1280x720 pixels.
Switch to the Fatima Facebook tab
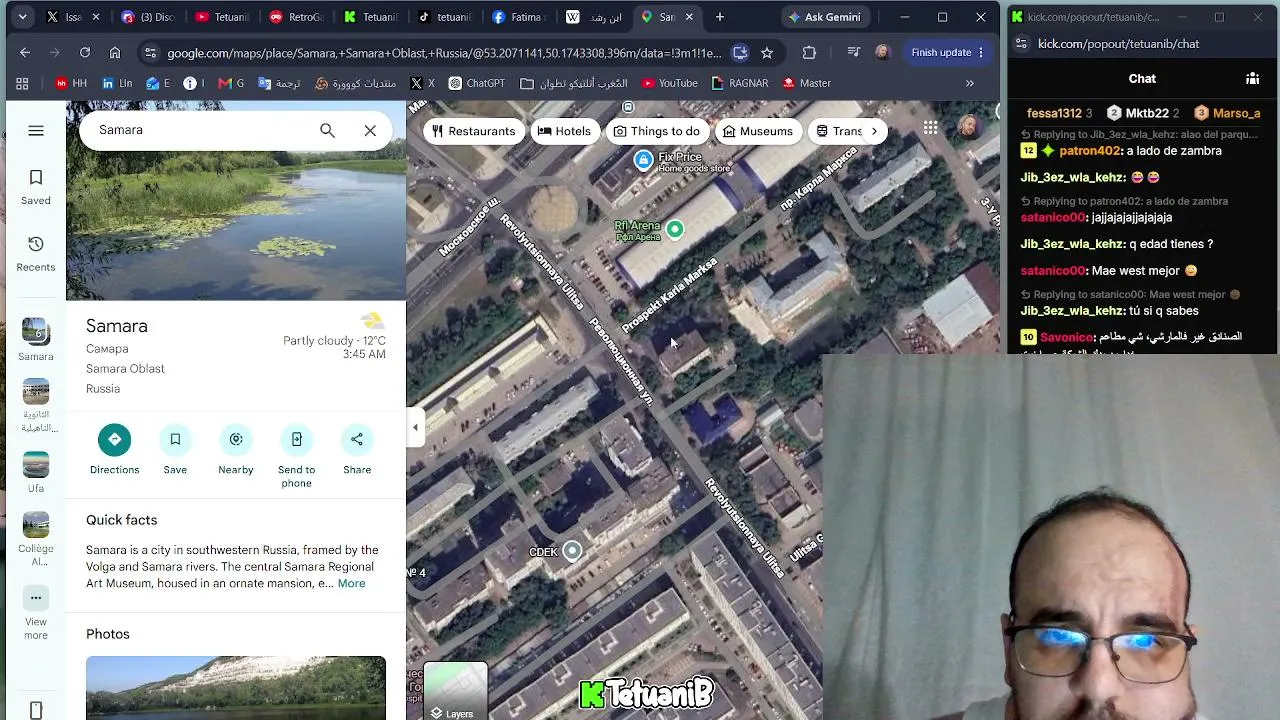(x=522, y=17)
